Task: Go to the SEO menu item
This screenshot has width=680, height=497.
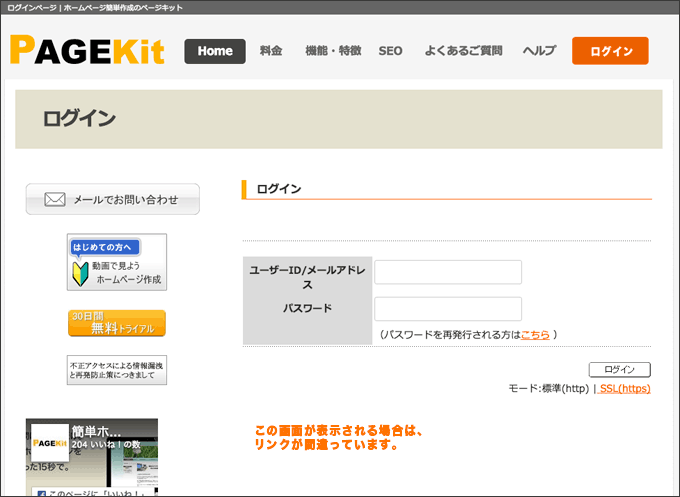Action: point(390,51)
